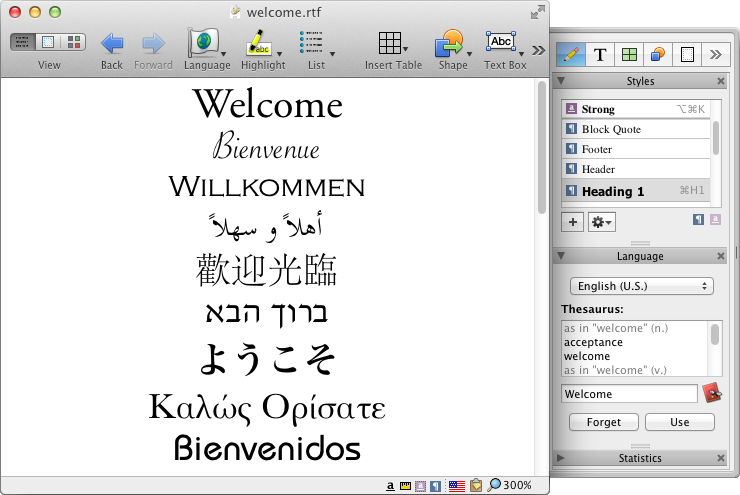Click the Insert Table grid icon
This screenshot has width=740, height=495.
pos(390,43)
